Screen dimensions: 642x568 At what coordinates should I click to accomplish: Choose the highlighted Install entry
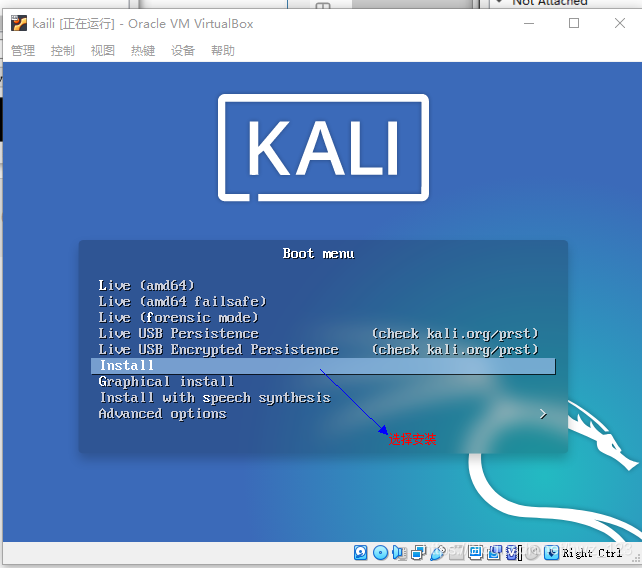(x=323, y=366)
